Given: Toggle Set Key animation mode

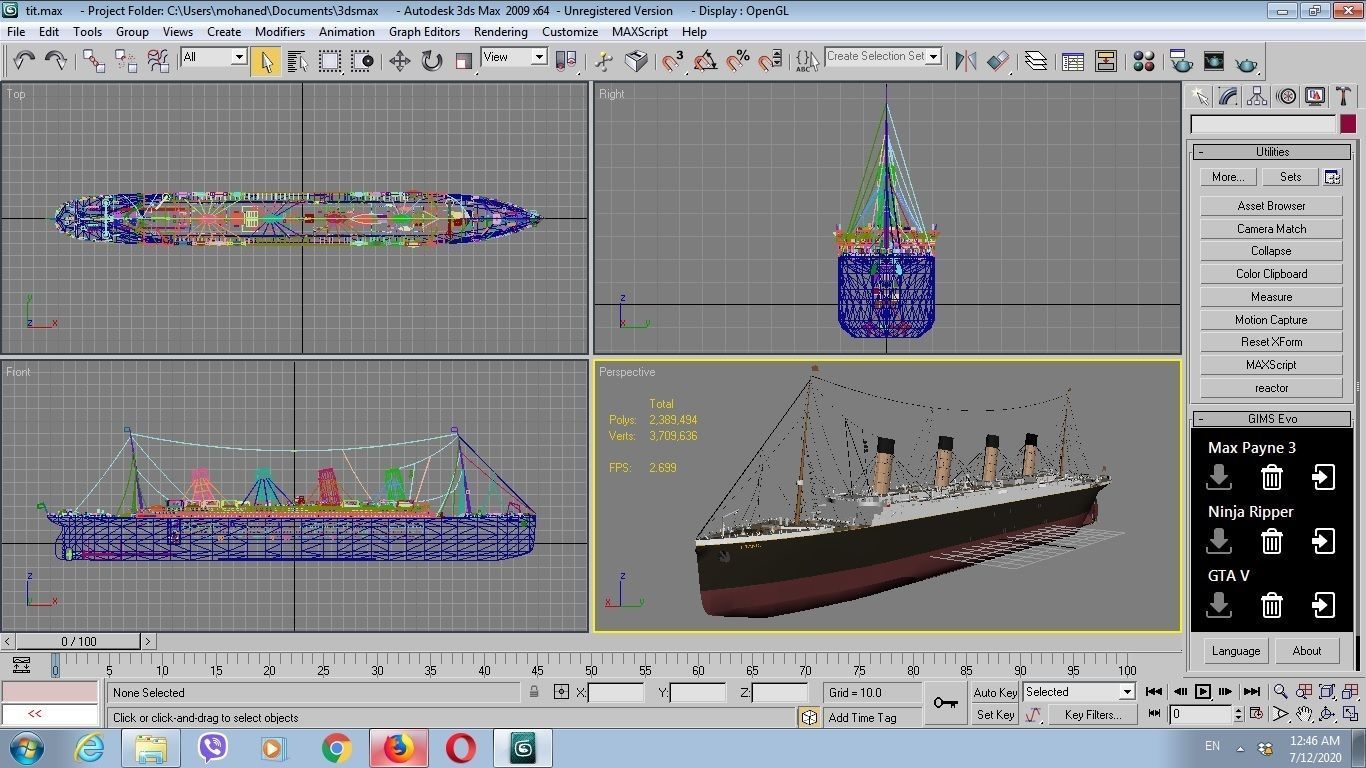Looking at the screenshot, I should click(x=995, y=714).
